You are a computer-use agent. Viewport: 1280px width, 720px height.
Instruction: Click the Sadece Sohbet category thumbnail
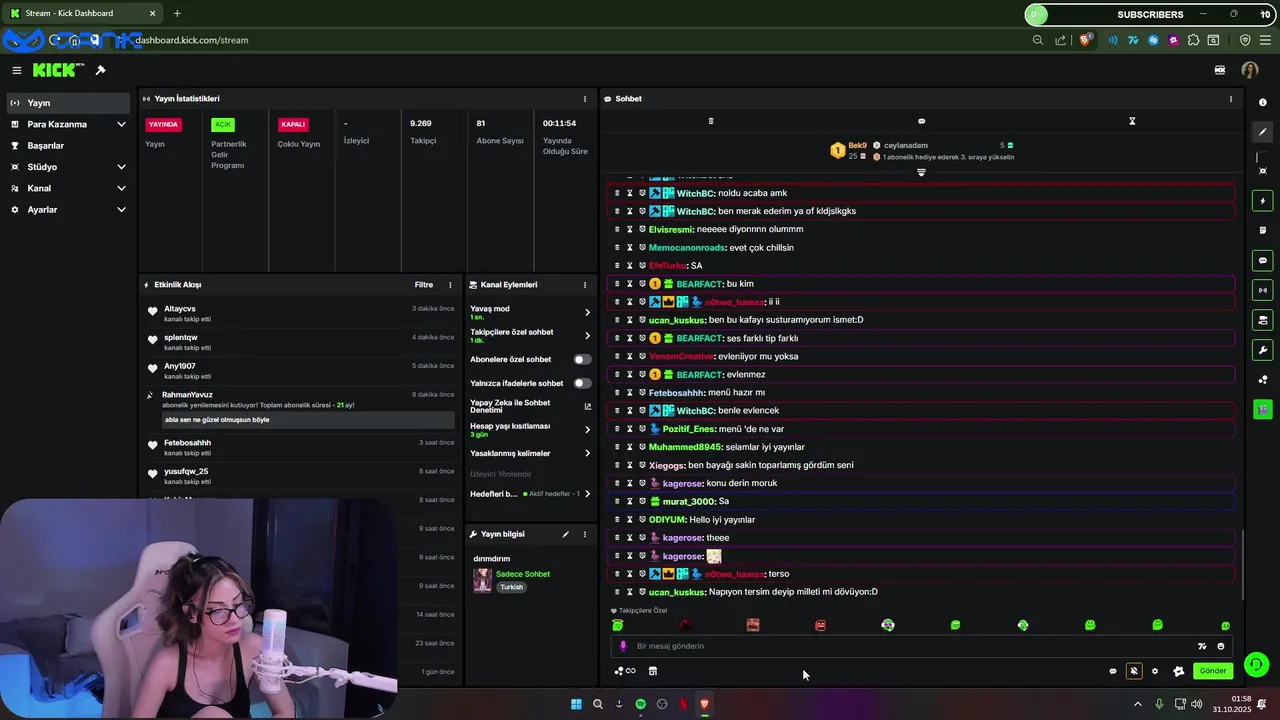click(x=482, y=580)
